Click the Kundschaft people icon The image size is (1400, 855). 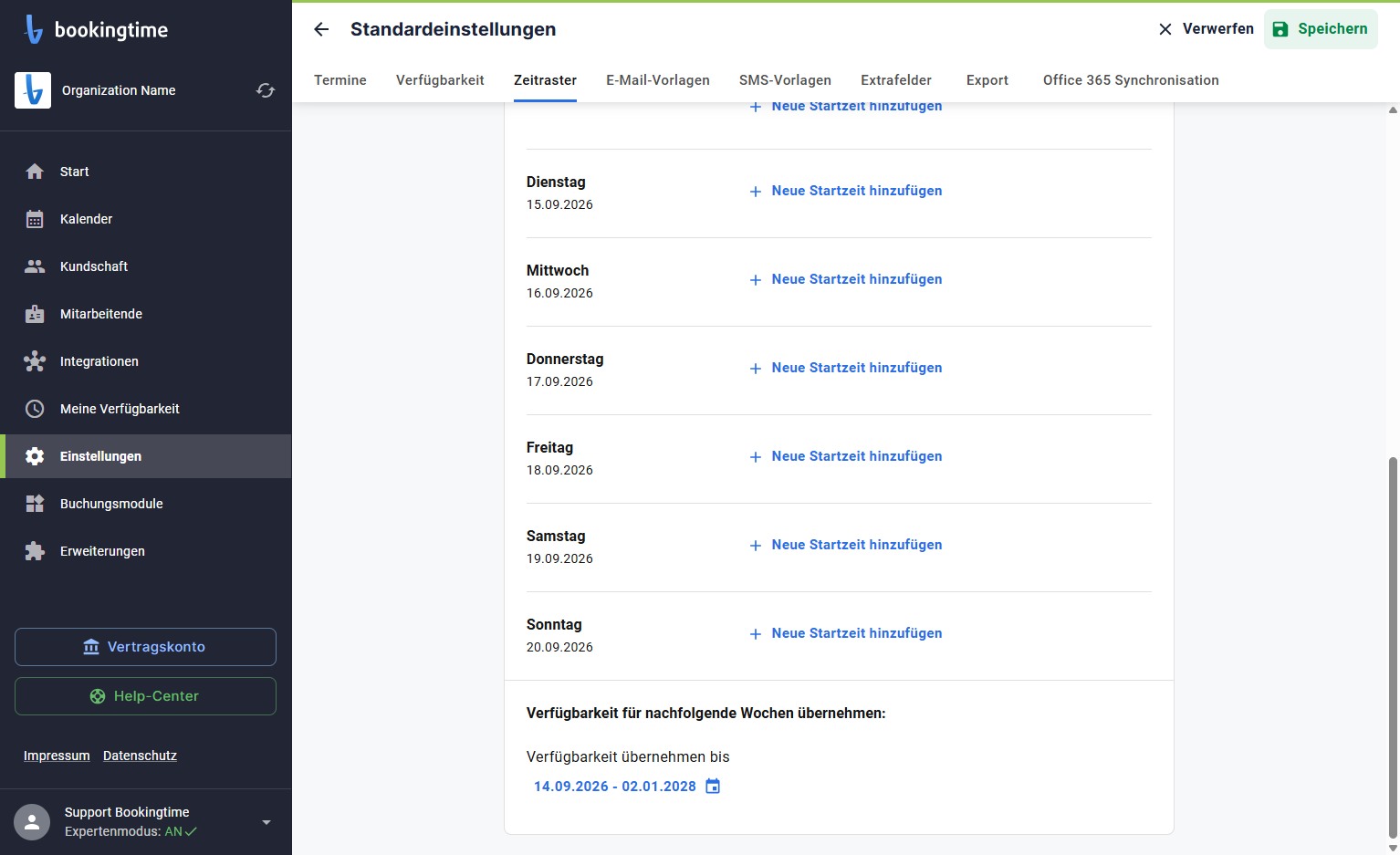pos(35,266)
